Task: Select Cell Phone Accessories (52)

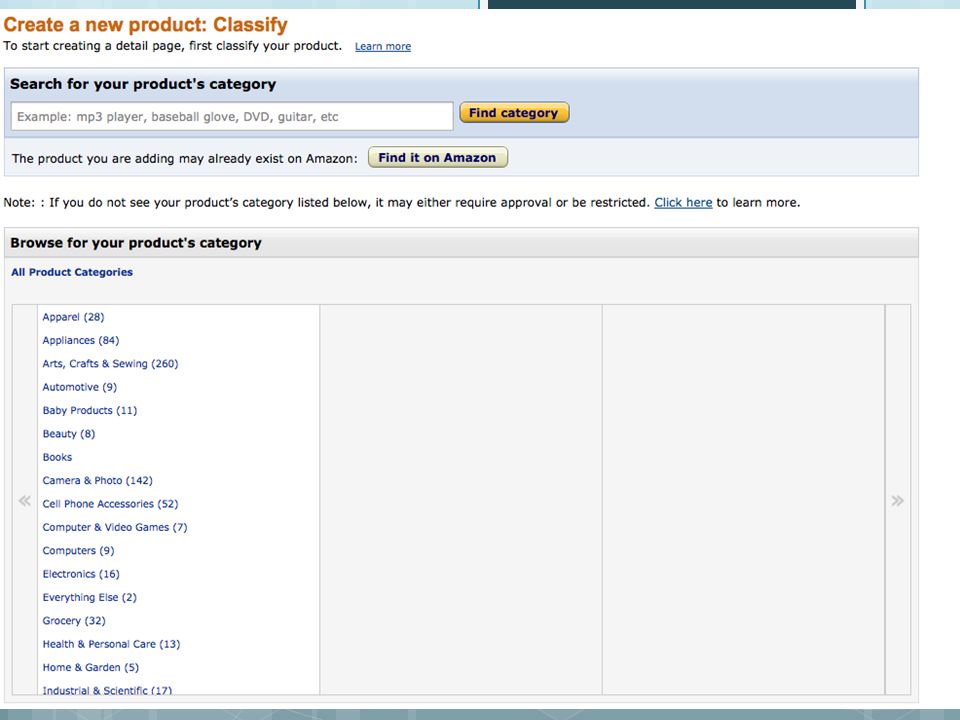Action: (110, 504)
